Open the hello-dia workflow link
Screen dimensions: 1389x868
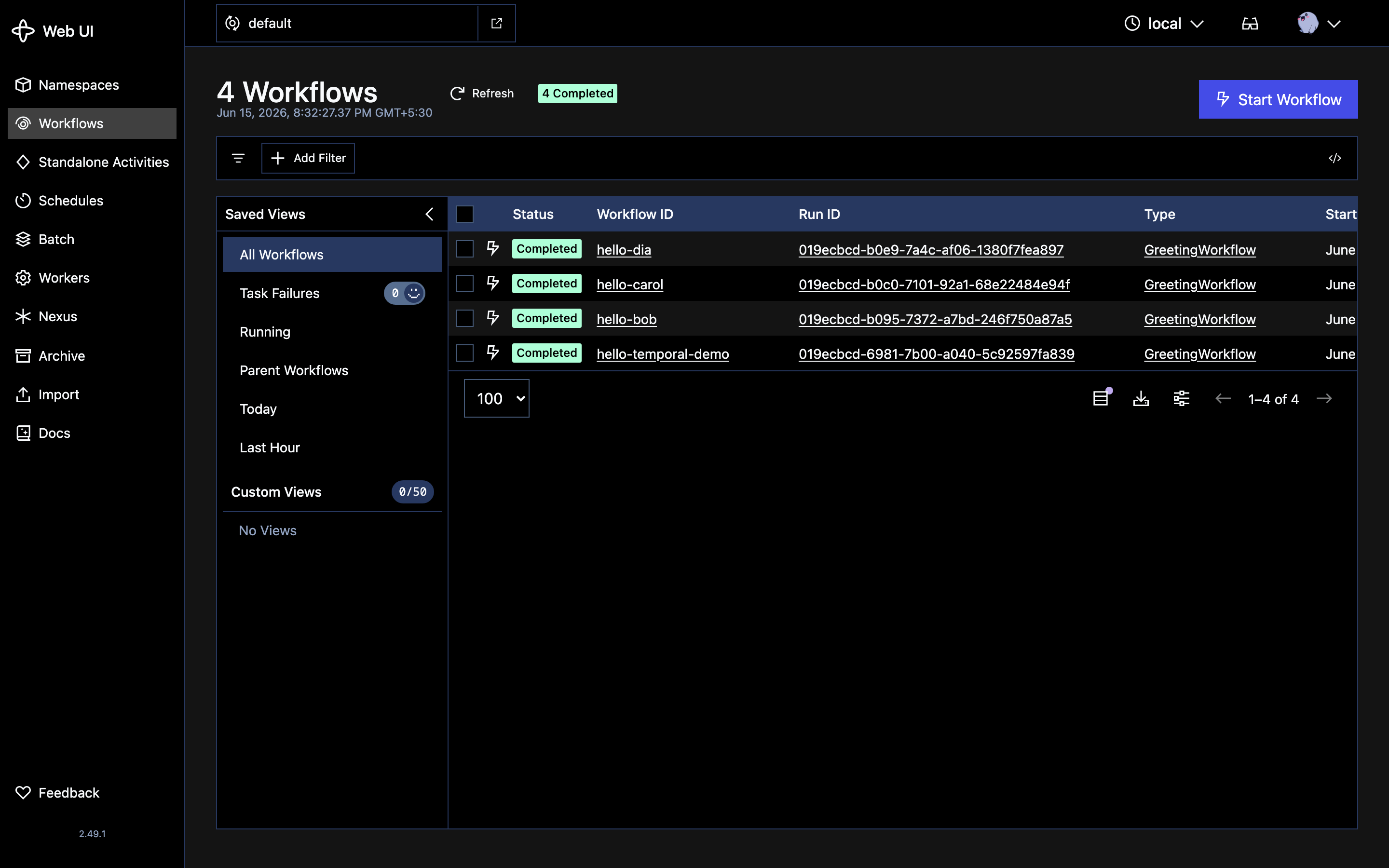[624, 250]
